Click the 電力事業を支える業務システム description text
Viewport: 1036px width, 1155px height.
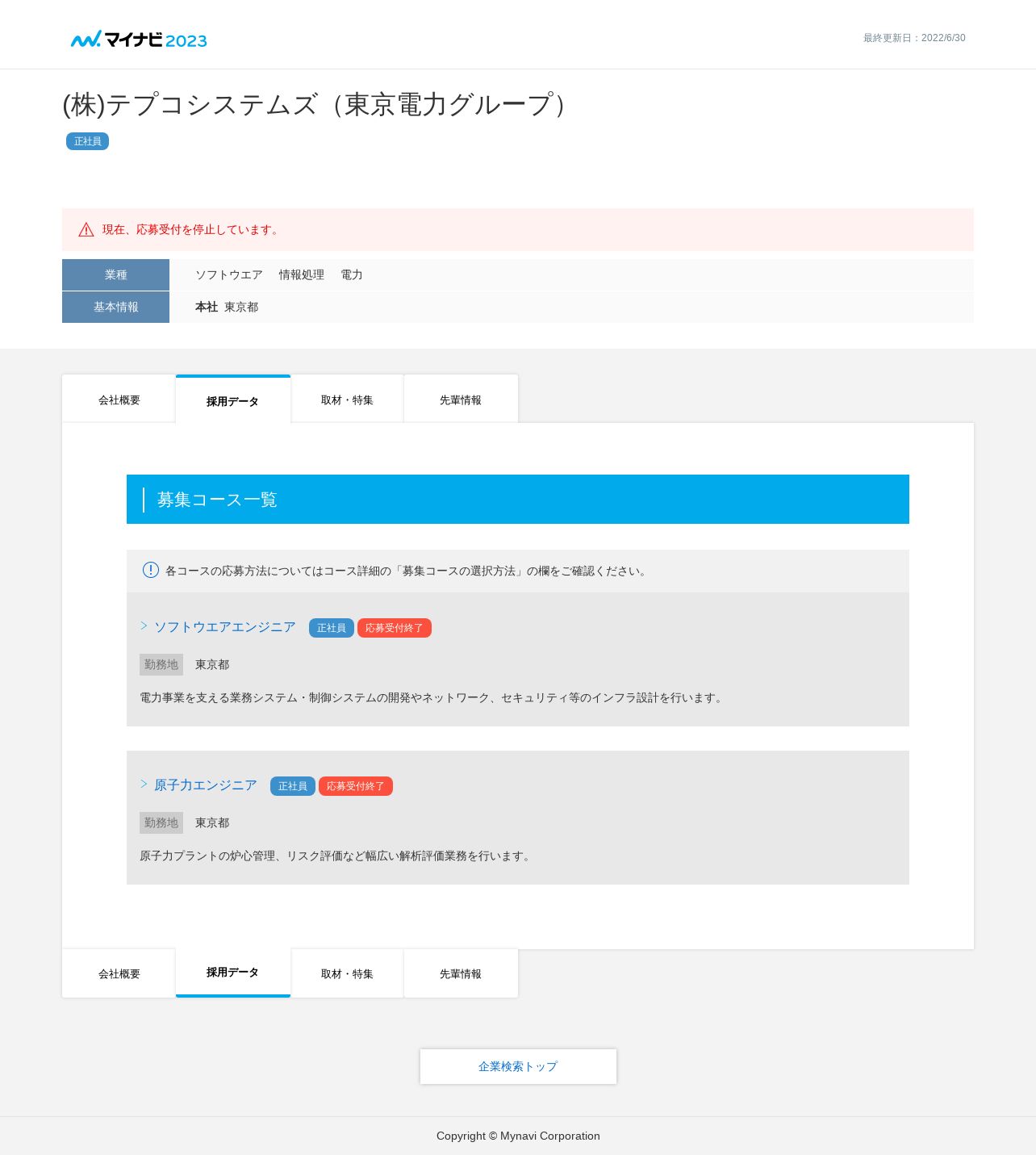coord(432,697)
